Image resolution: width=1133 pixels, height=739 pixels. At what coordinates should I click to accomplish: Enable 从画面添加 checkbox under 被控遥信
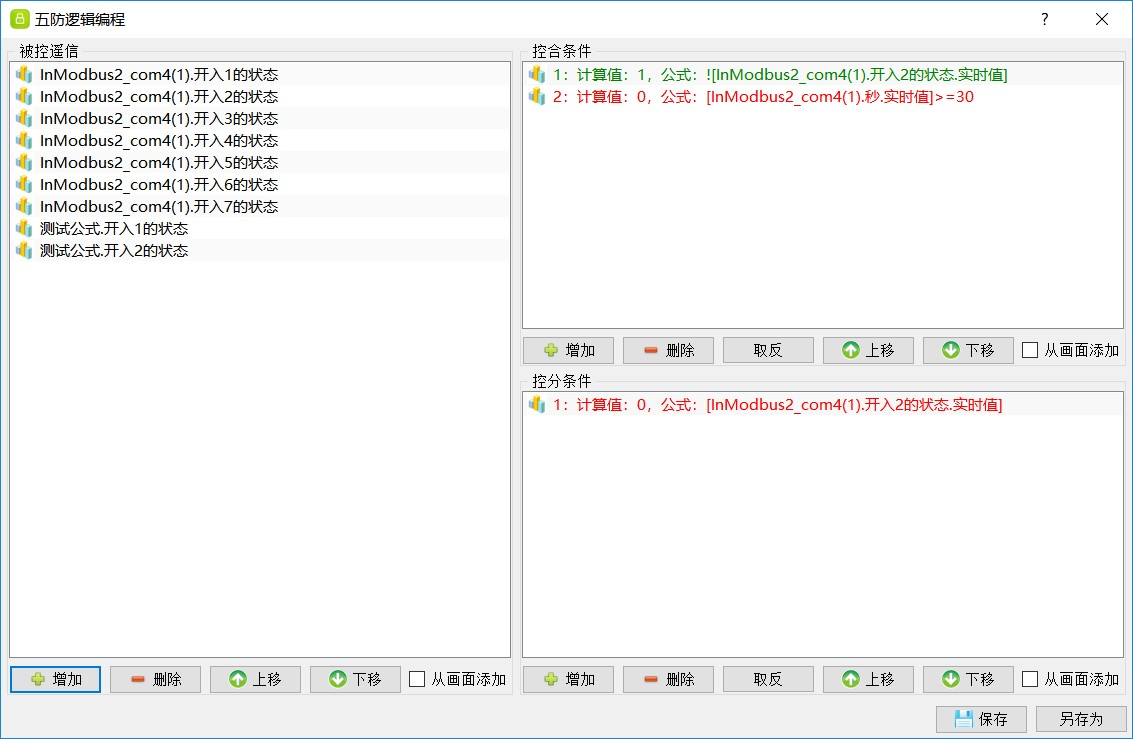418,680
